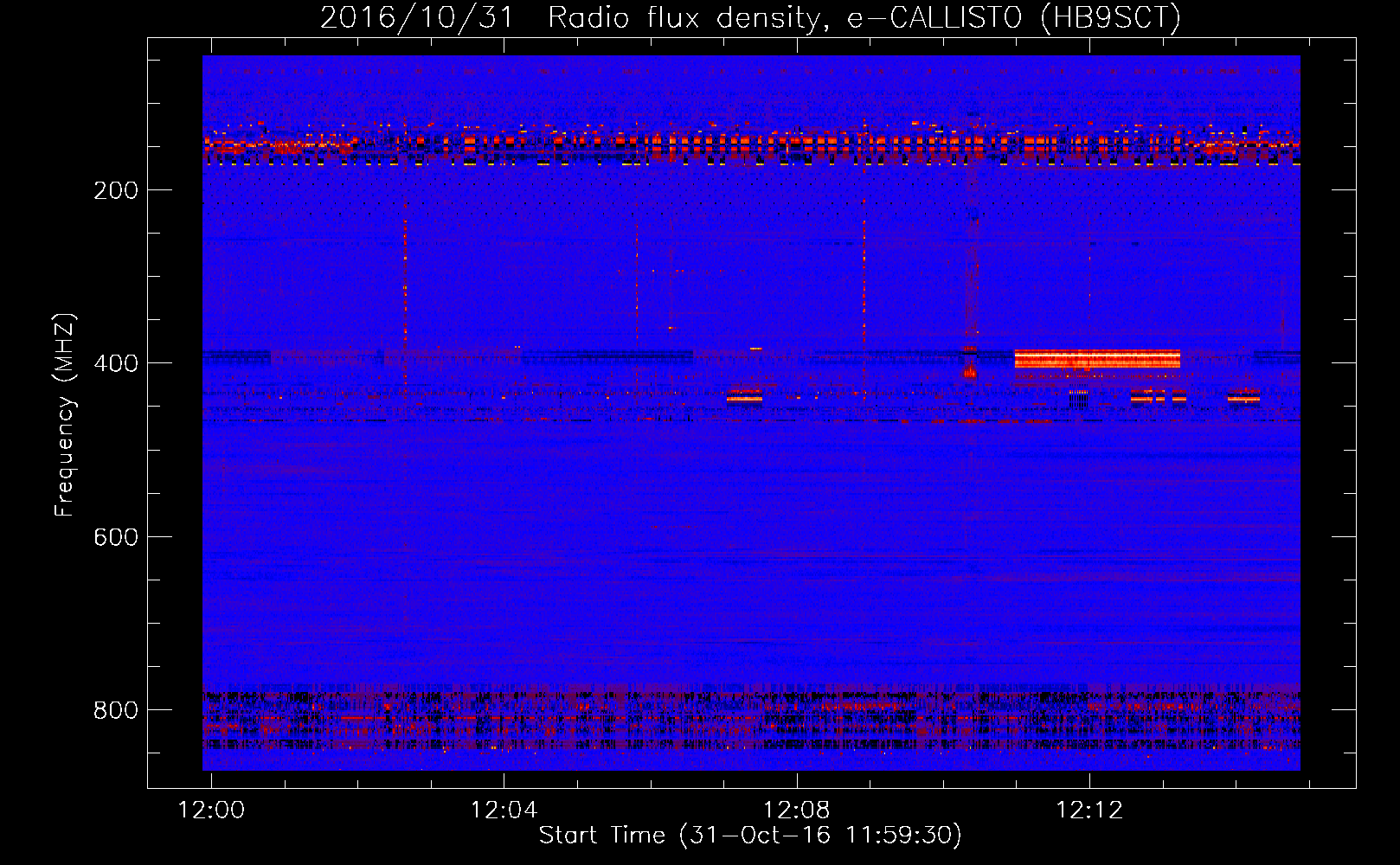This screenshot has width=1400, height=865.
Task: Click the 'Start Time (31-Oct-16 11:59:30)' label
Action: pos(750,835)
